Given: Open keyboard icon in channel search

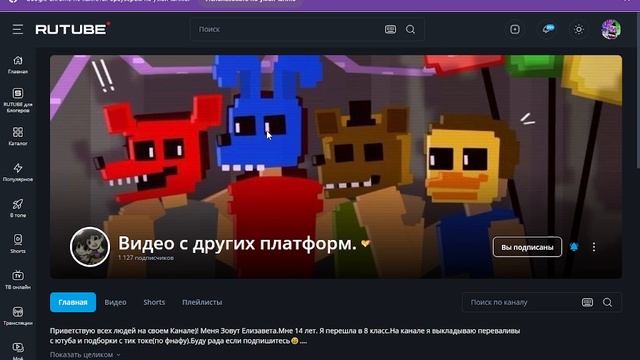Looking at the screenshot, I should 587,302.
